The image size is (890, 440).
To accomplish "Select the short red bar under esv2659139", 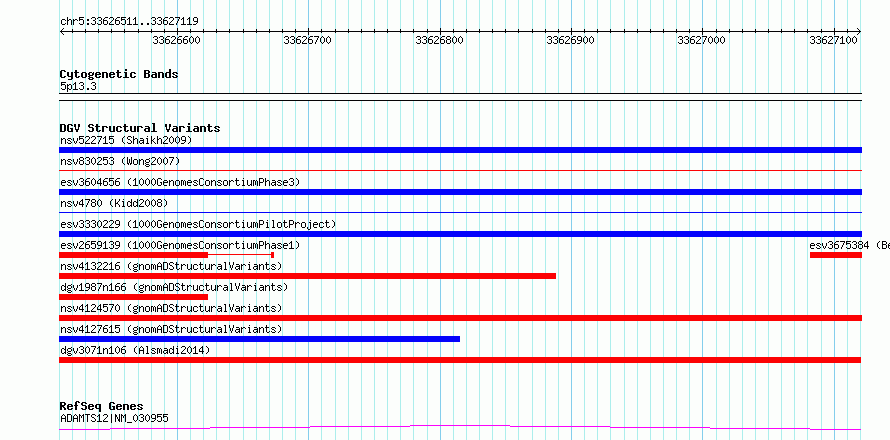I will (x=133, y=255).
